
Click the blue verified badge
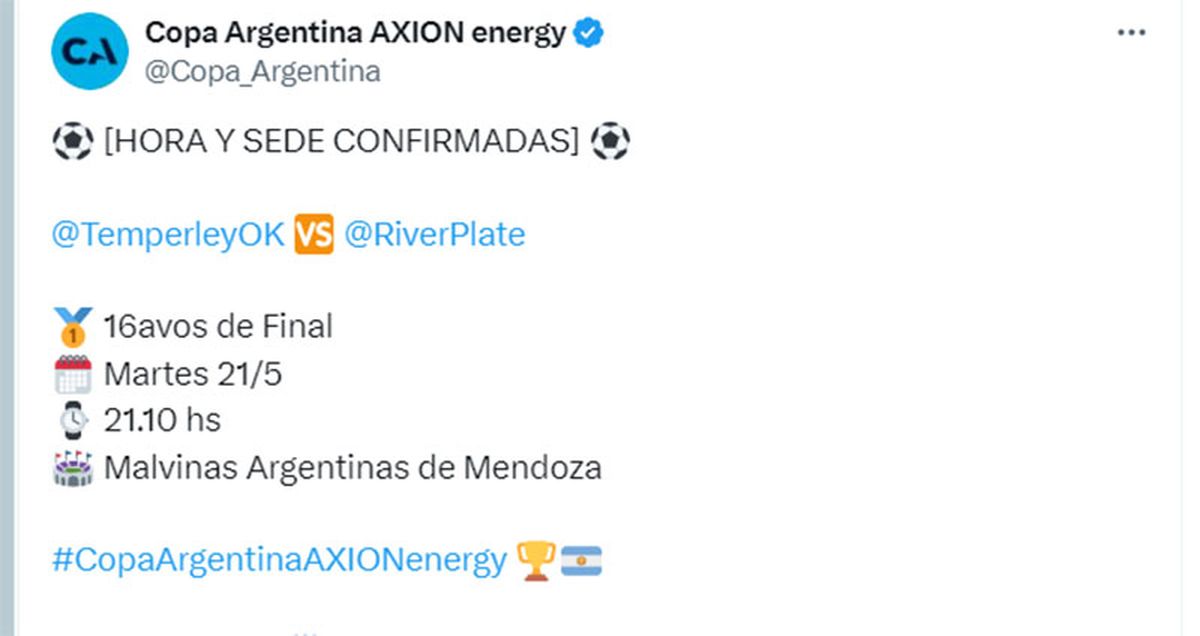[589, 34]
